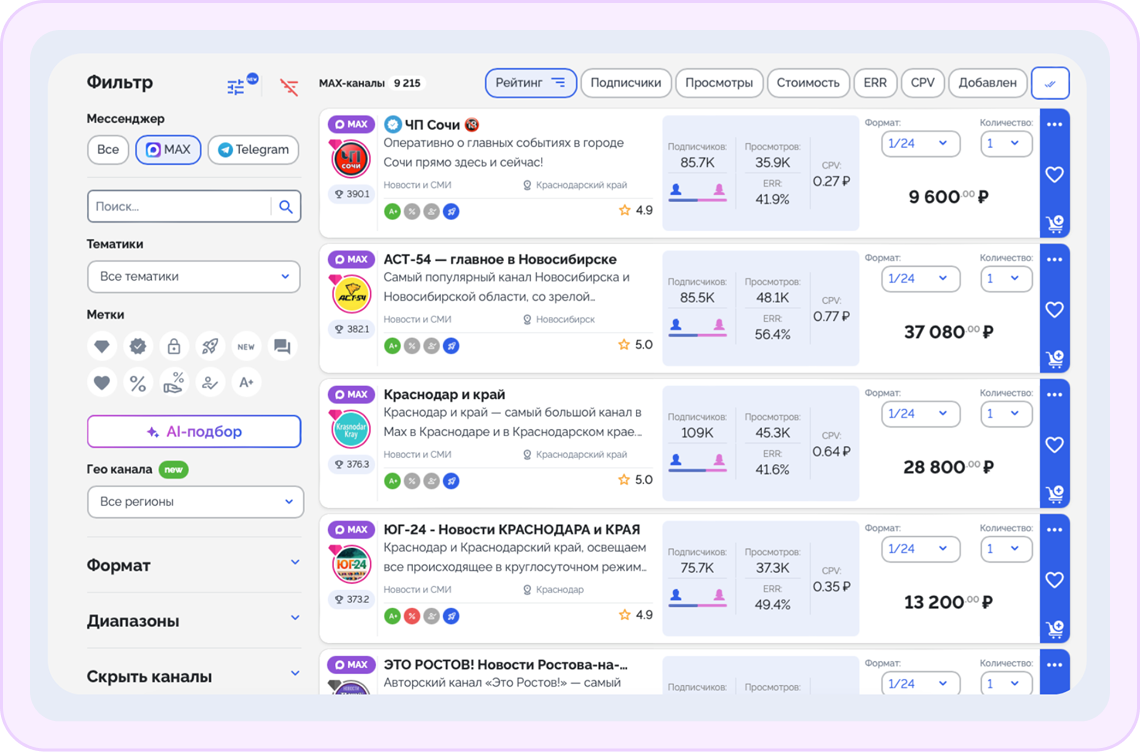Toggle the hand-with-percent label filter
Viewport: 1140px width, 752px height.
pyautogui.click(x=174, y=383)
